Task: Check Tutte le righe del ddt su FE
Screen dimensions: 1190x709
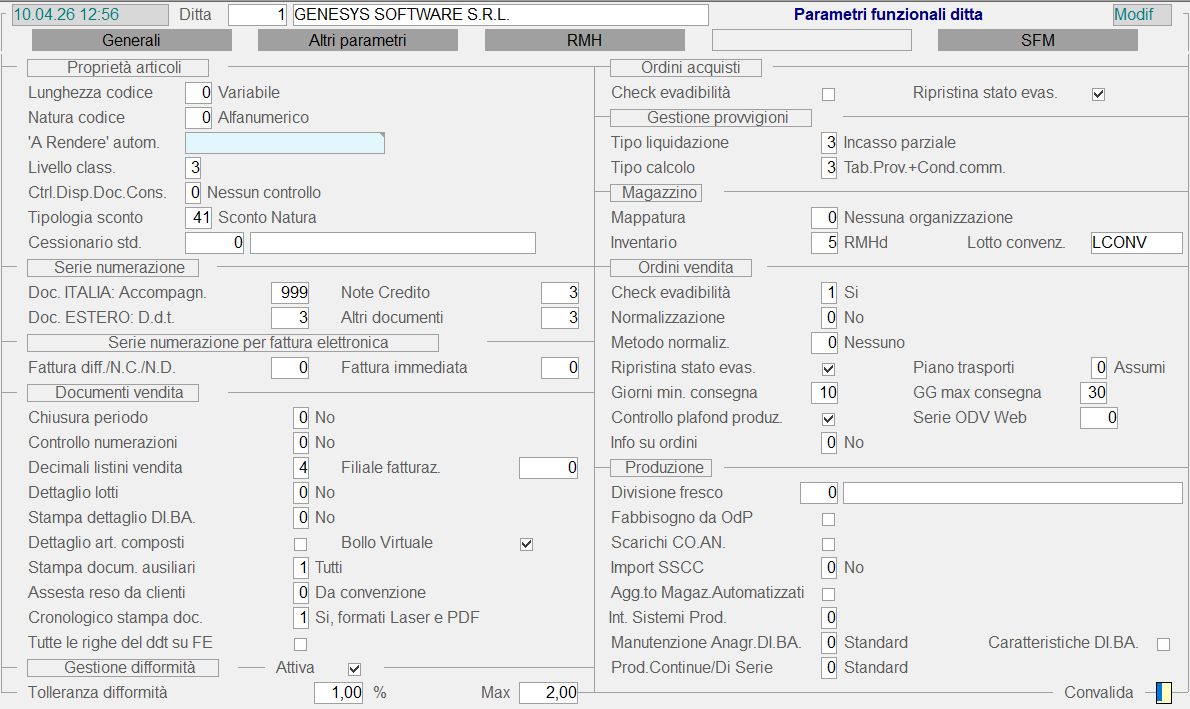Action: [300, 644]
